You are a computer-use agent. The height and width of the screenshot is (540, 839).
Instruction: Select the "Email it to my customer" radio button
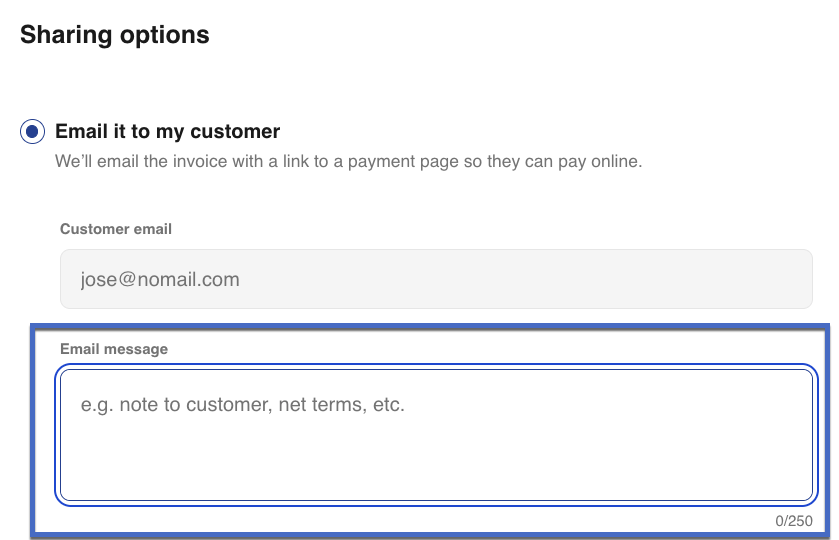tap(33, 132)
